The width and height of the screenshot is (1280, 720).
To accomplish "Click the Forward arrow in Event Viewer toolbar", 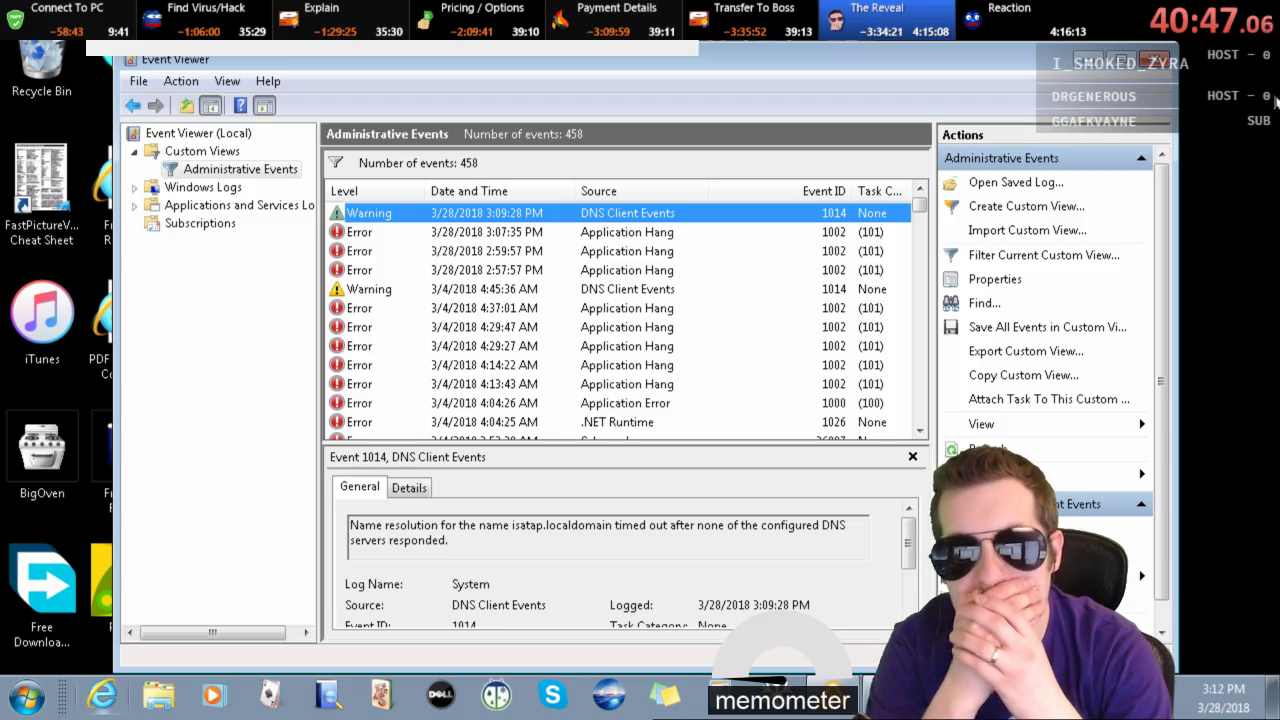I will coord(155,106).
